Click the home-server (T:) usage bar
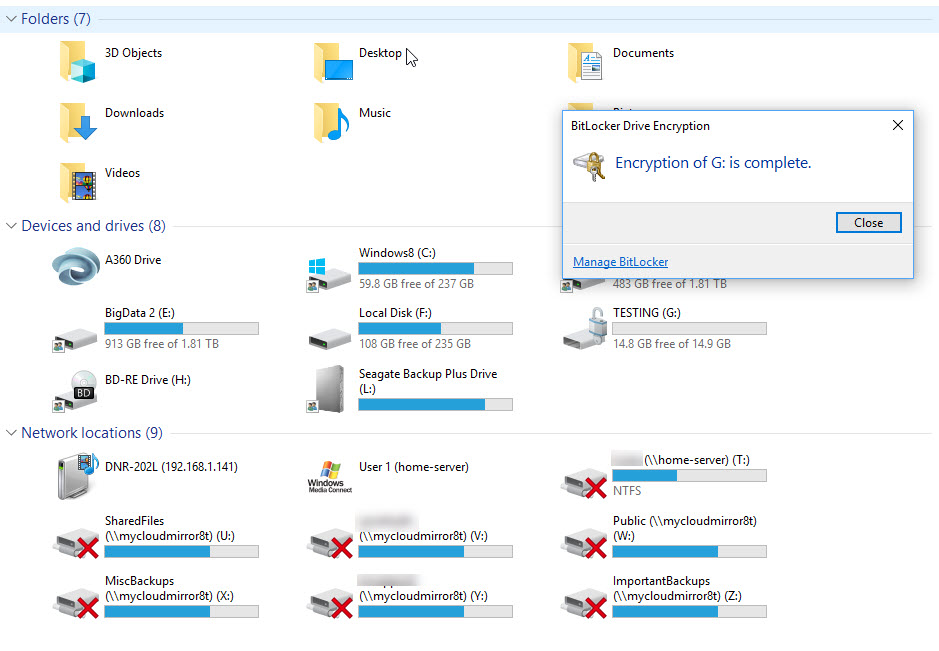This screenshot has width=939, height=651. [689, 476]
